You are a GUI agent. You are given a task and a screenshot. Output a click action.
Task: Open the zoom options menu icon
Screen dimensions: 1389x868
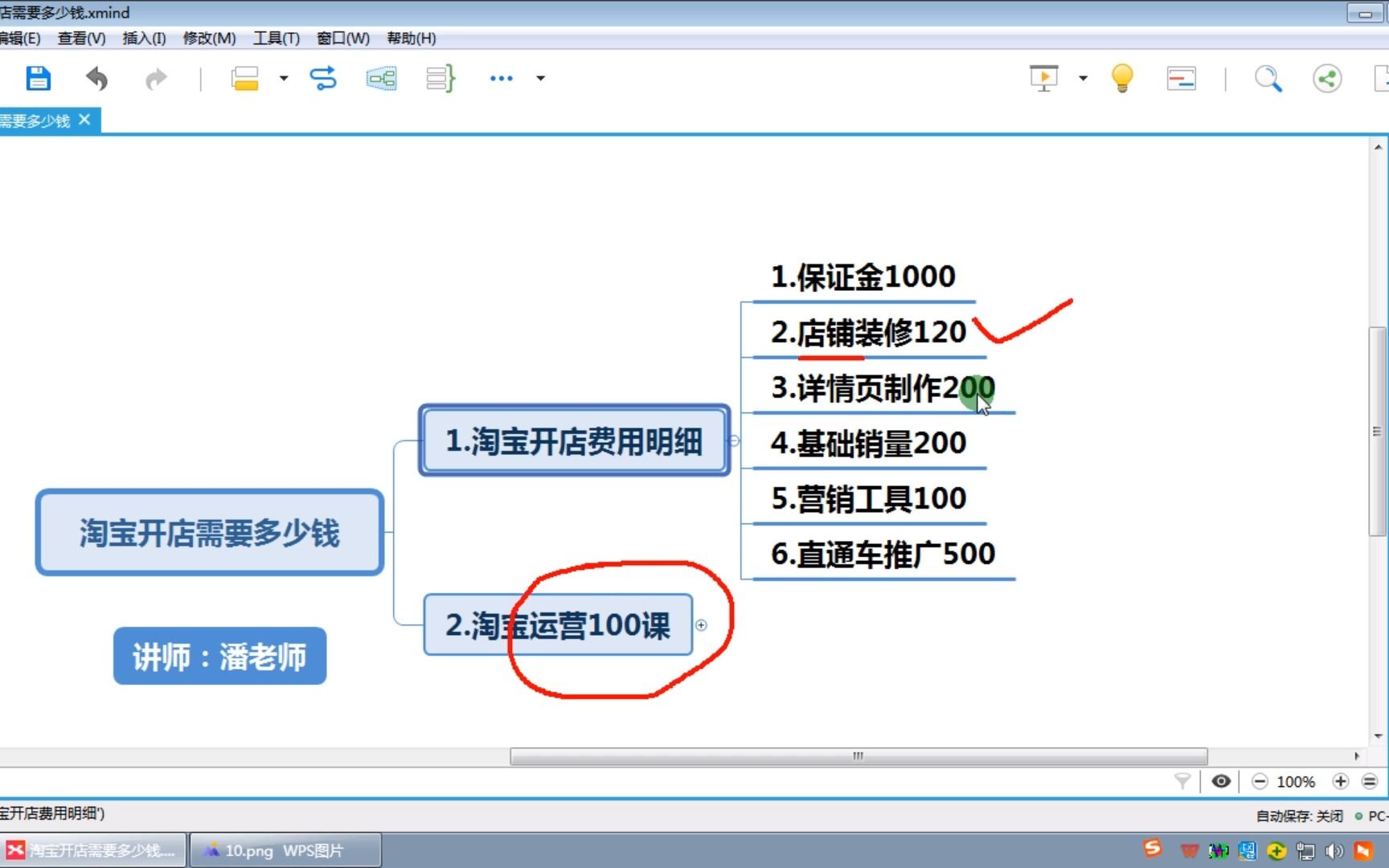pos(1370,781)
